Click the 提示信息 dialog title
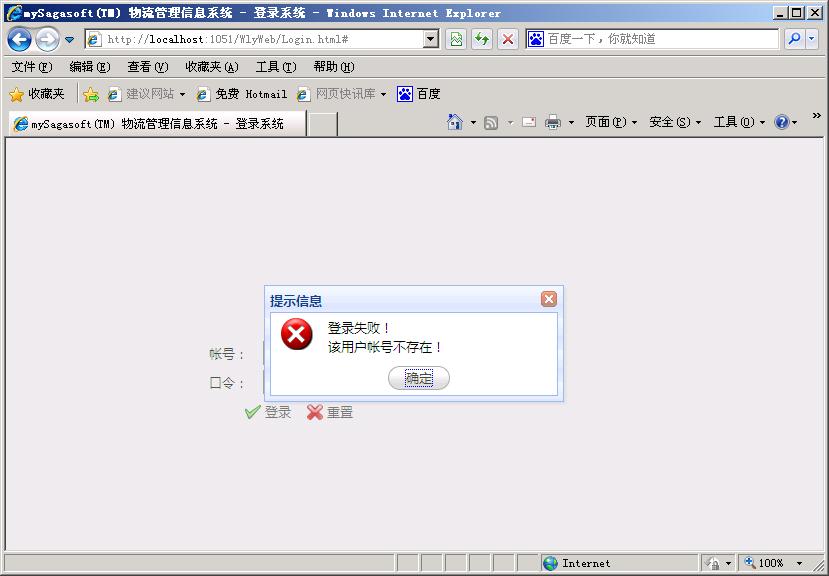The width and height of the screenshot is (829, 576). [296, 301]
